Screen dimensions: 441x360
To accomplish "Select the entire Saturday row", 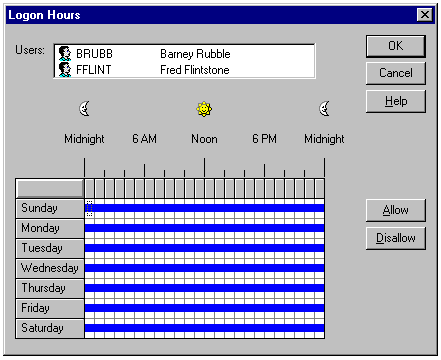I will (50, 329).
